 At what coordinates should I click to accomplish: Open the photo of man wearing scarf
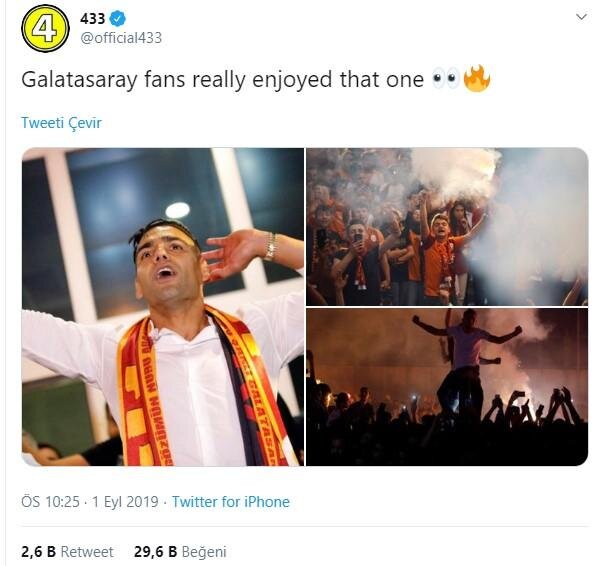point(163,307)
